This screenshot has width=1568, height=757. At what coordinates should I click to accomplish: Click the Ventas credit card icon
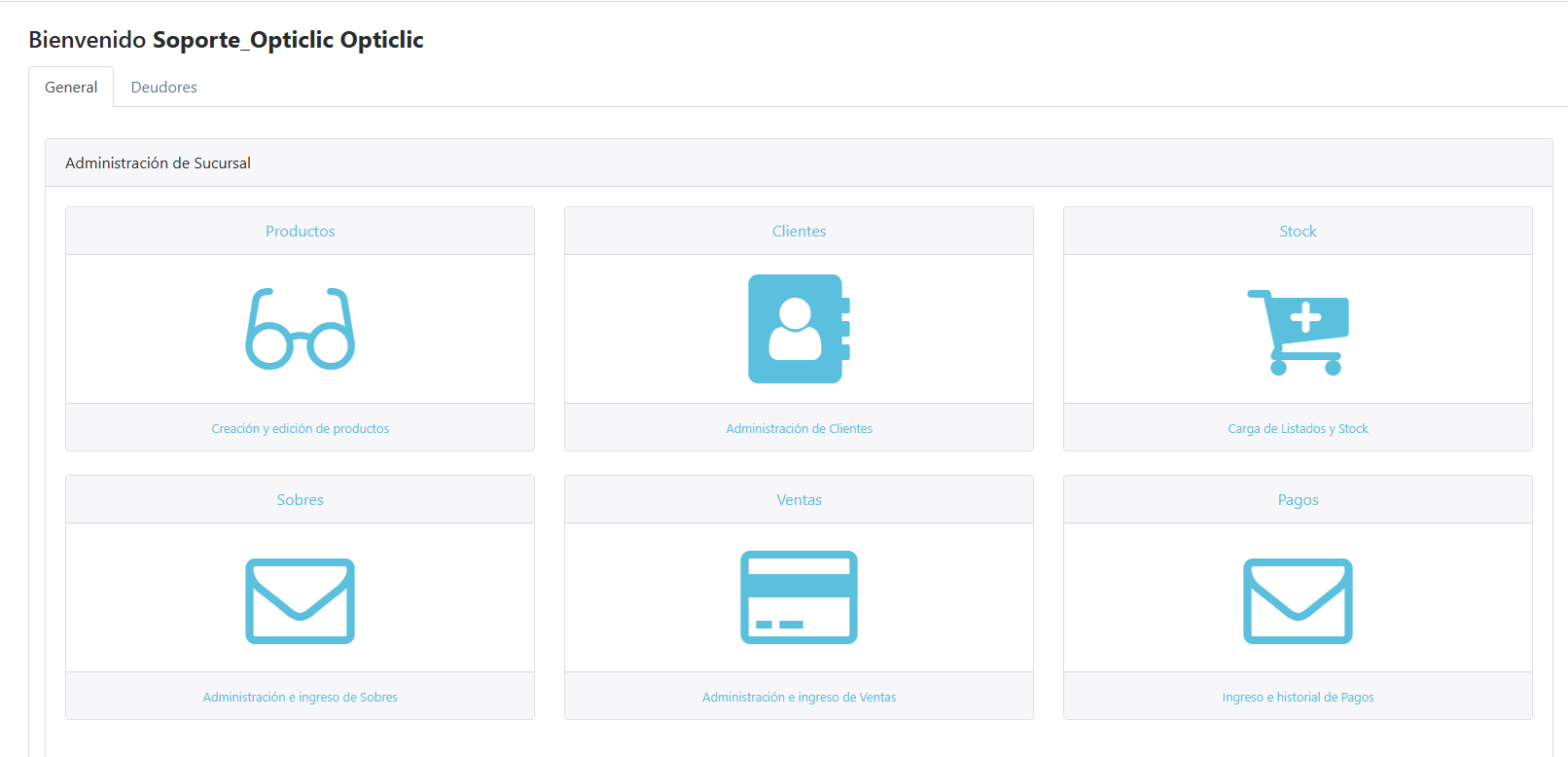click(799, 597)
